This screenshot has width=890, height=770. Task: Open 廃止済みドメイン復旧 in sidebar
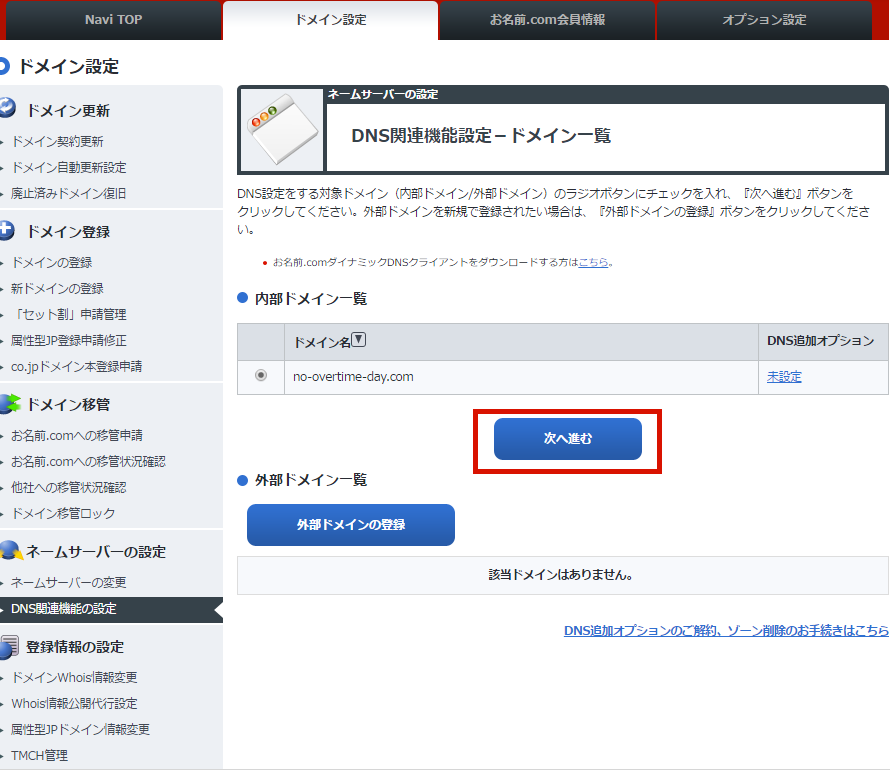(x=68, y=193)
